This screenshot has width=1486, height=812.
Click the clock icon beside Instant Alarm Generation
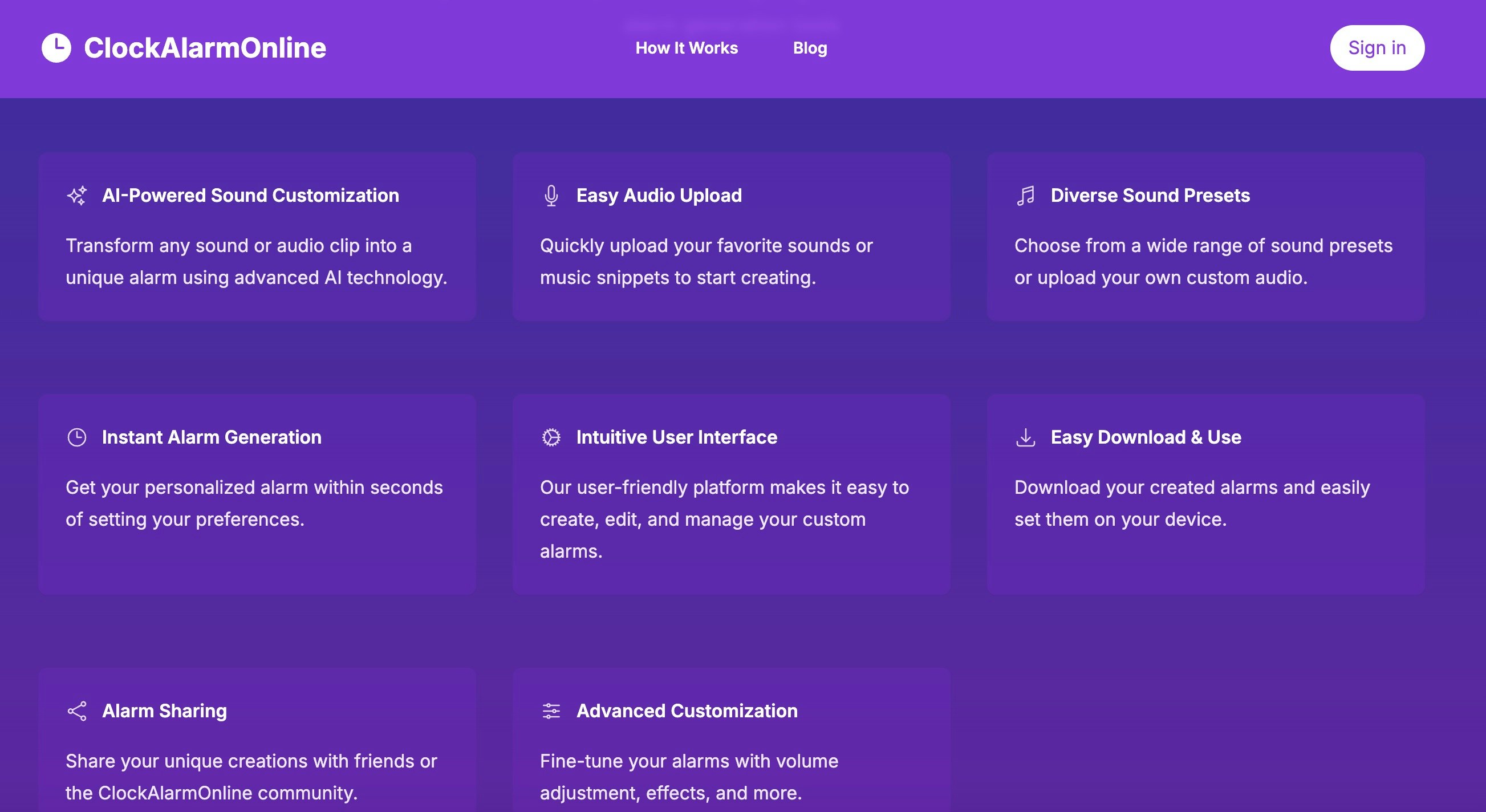77,437
